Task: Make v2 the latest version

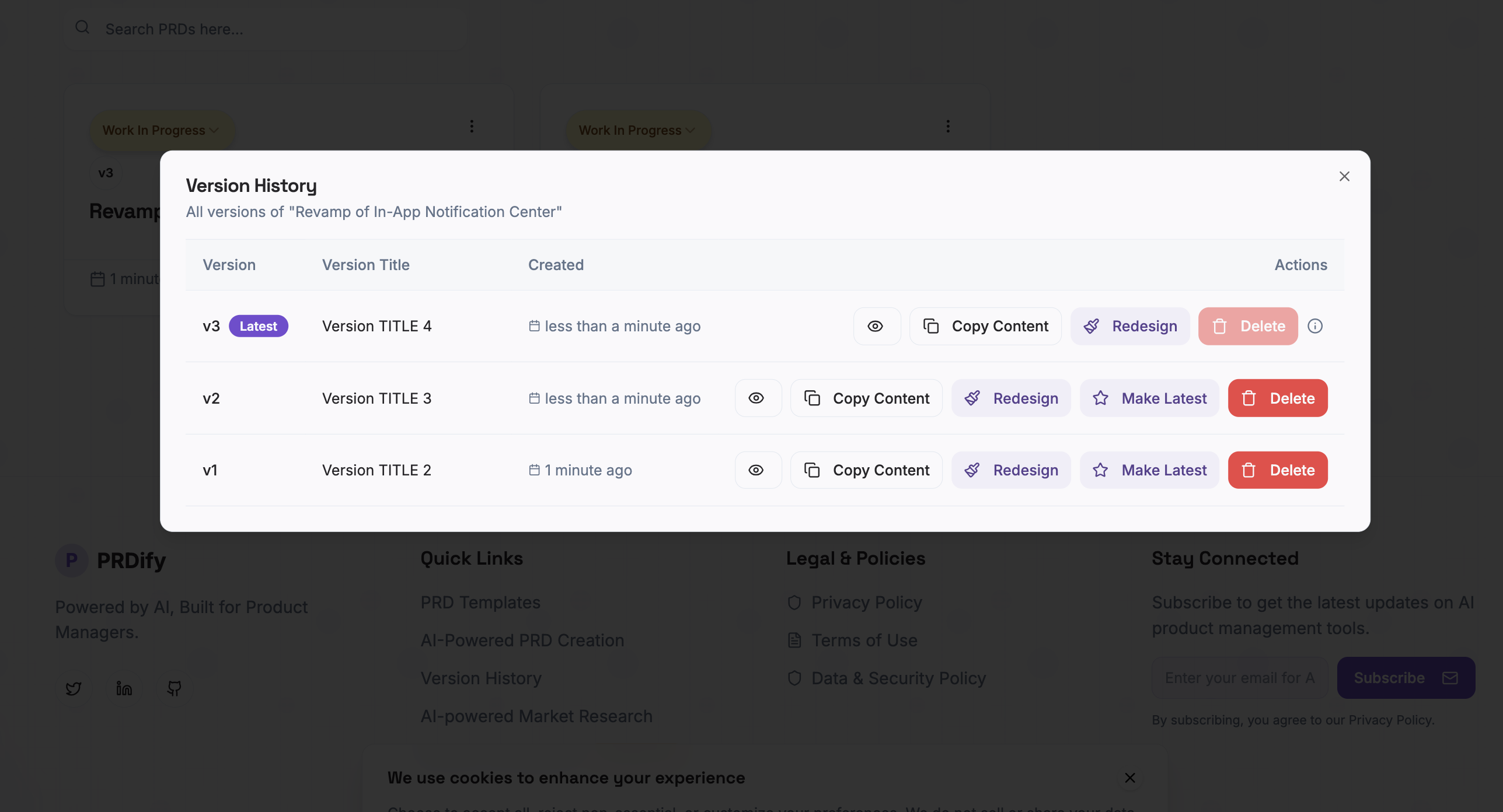Action: [x=1149, y=398]
